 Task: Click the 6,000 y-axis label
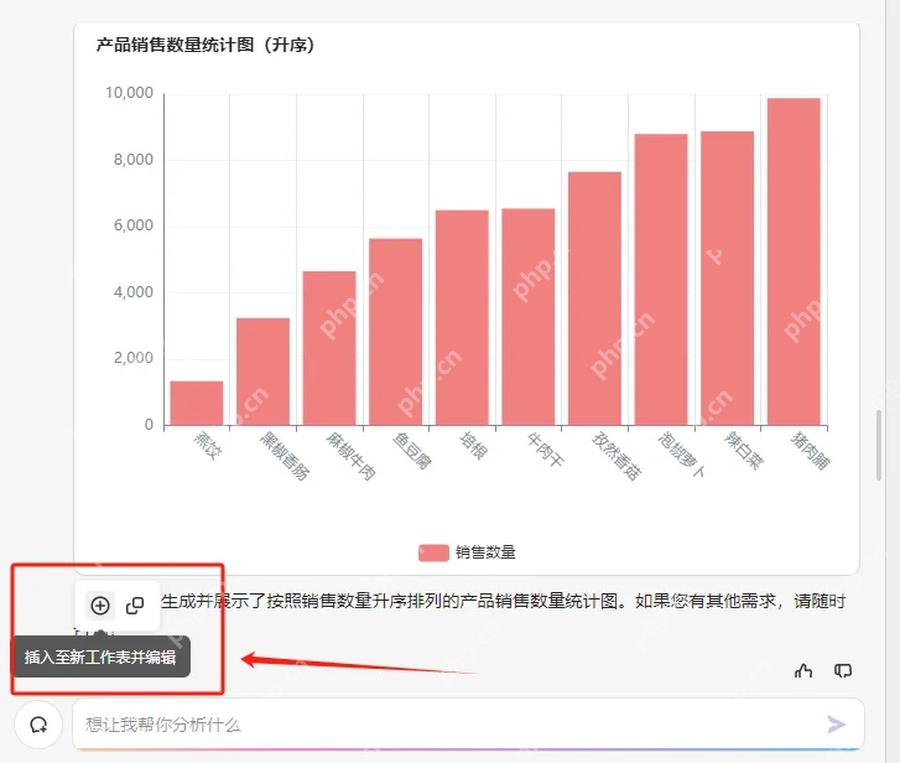[x=134, y=226]
